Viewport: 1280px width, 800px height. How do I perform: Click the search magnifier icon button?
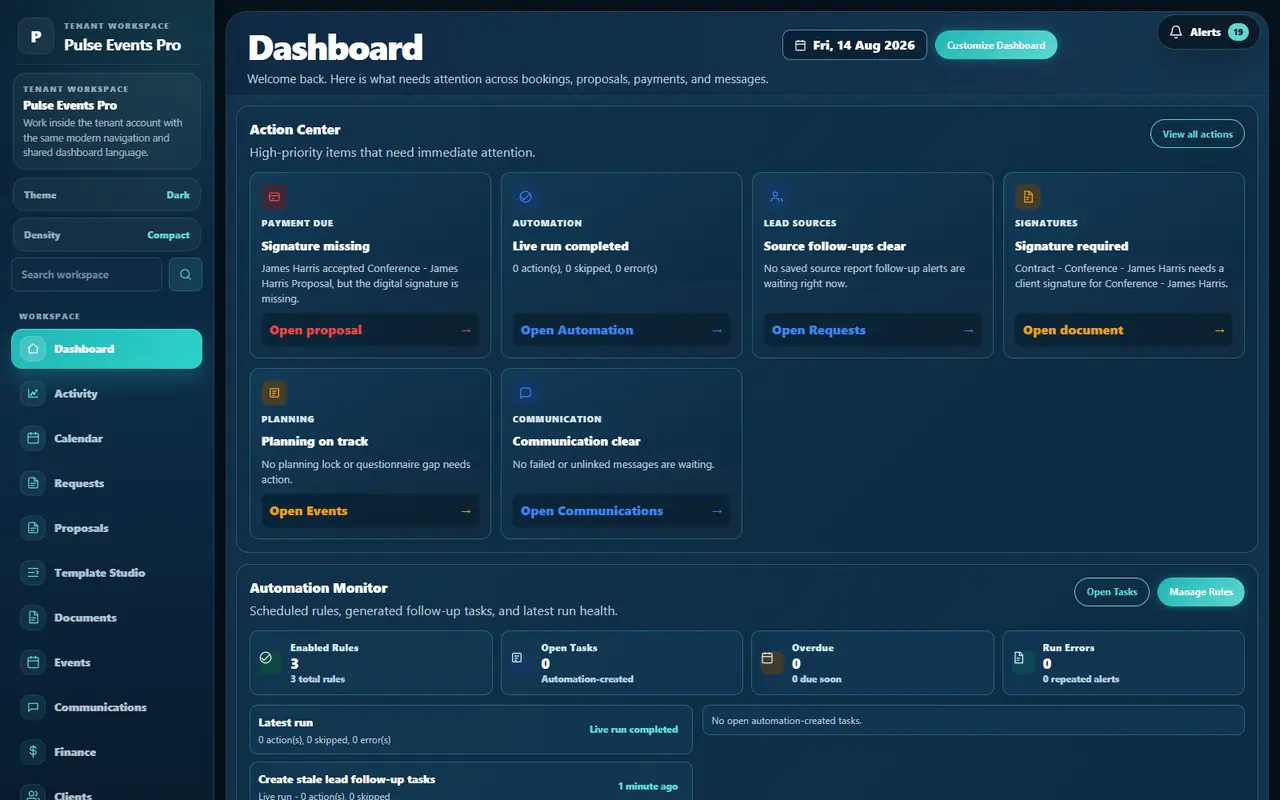(x=185, y=274)
